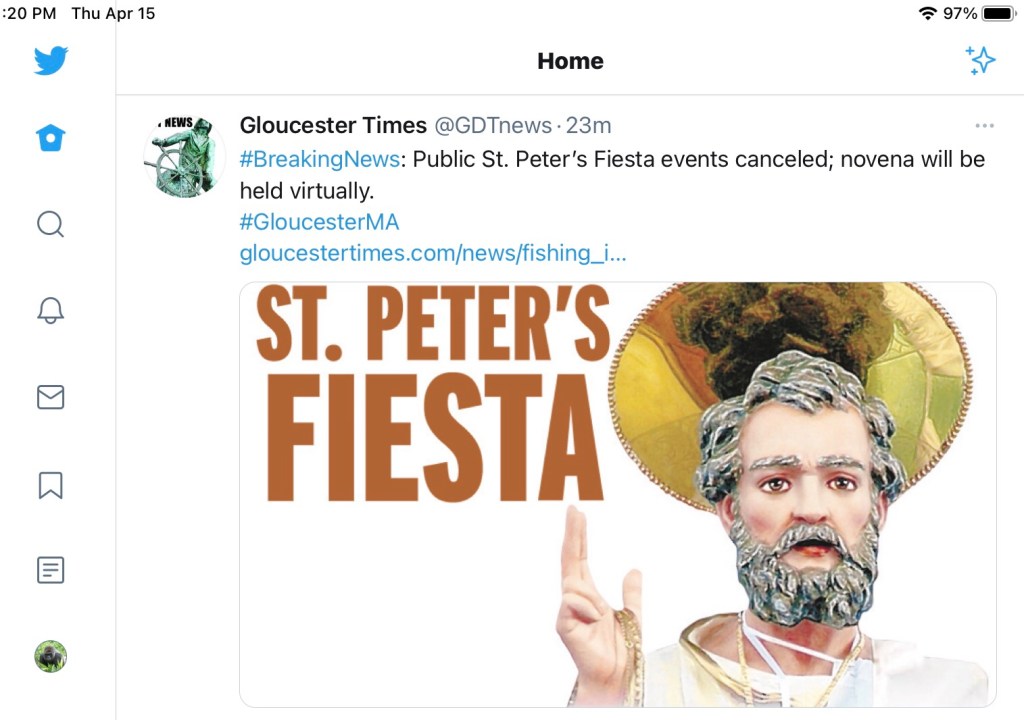1024x720 pixels.
Task: Go to the Home timeline icon
Action: (51, 138)
